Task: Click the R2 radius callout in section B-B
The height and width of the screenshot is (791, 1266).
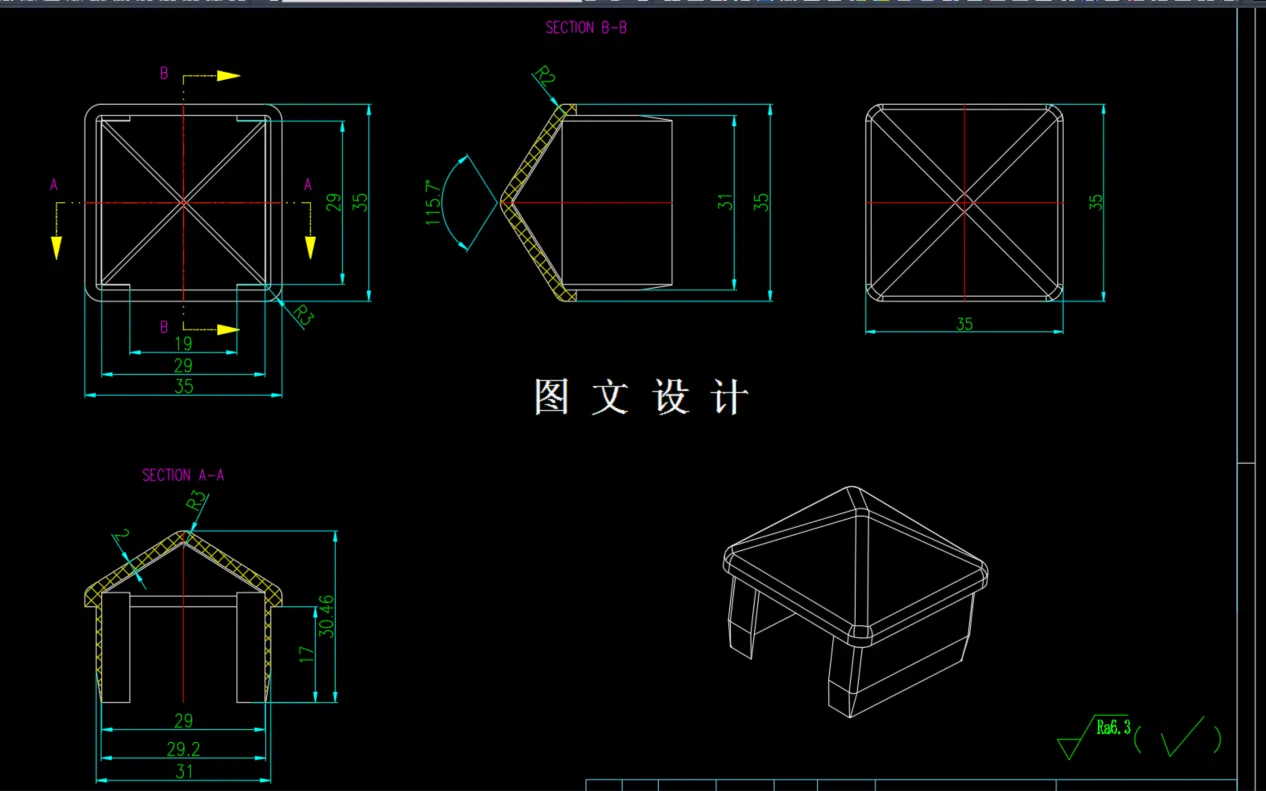Action: pos(545,74)
